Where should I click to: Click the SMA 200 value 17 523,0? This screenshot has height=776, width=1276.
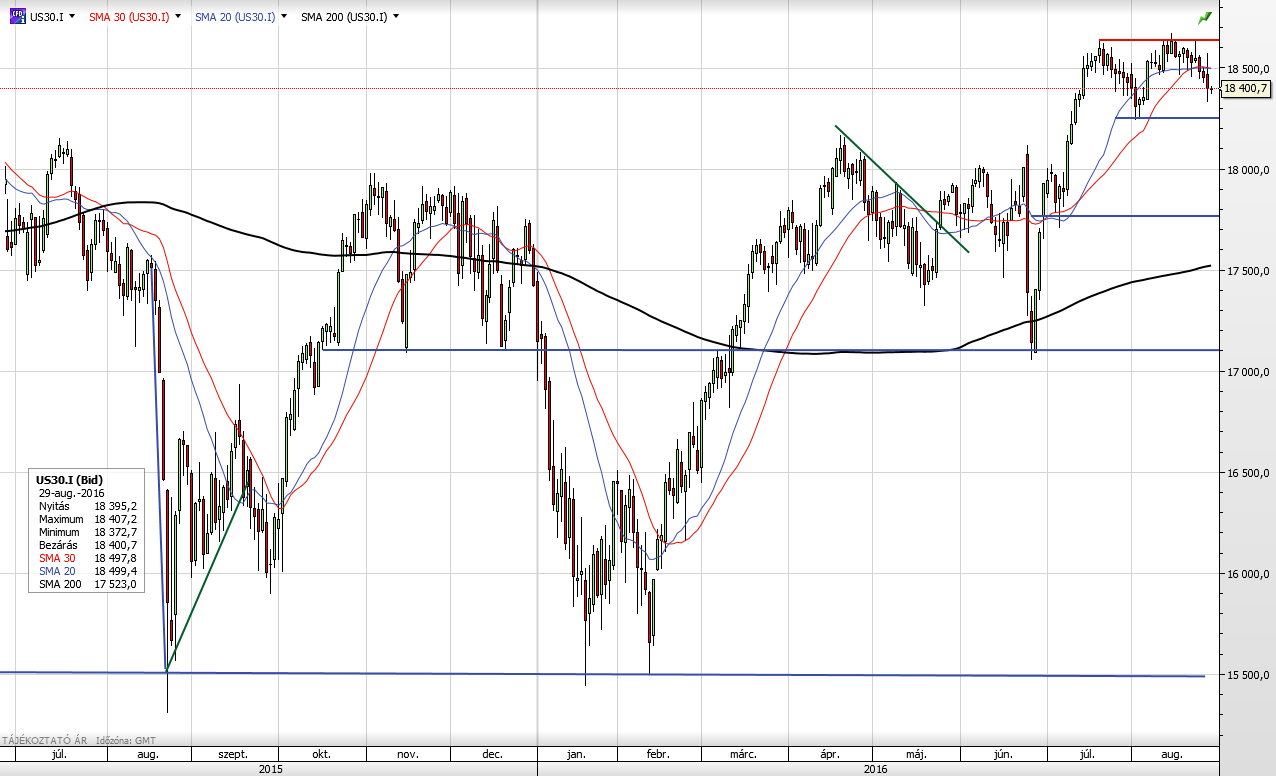pyautogui.click(x=116, y=583)
